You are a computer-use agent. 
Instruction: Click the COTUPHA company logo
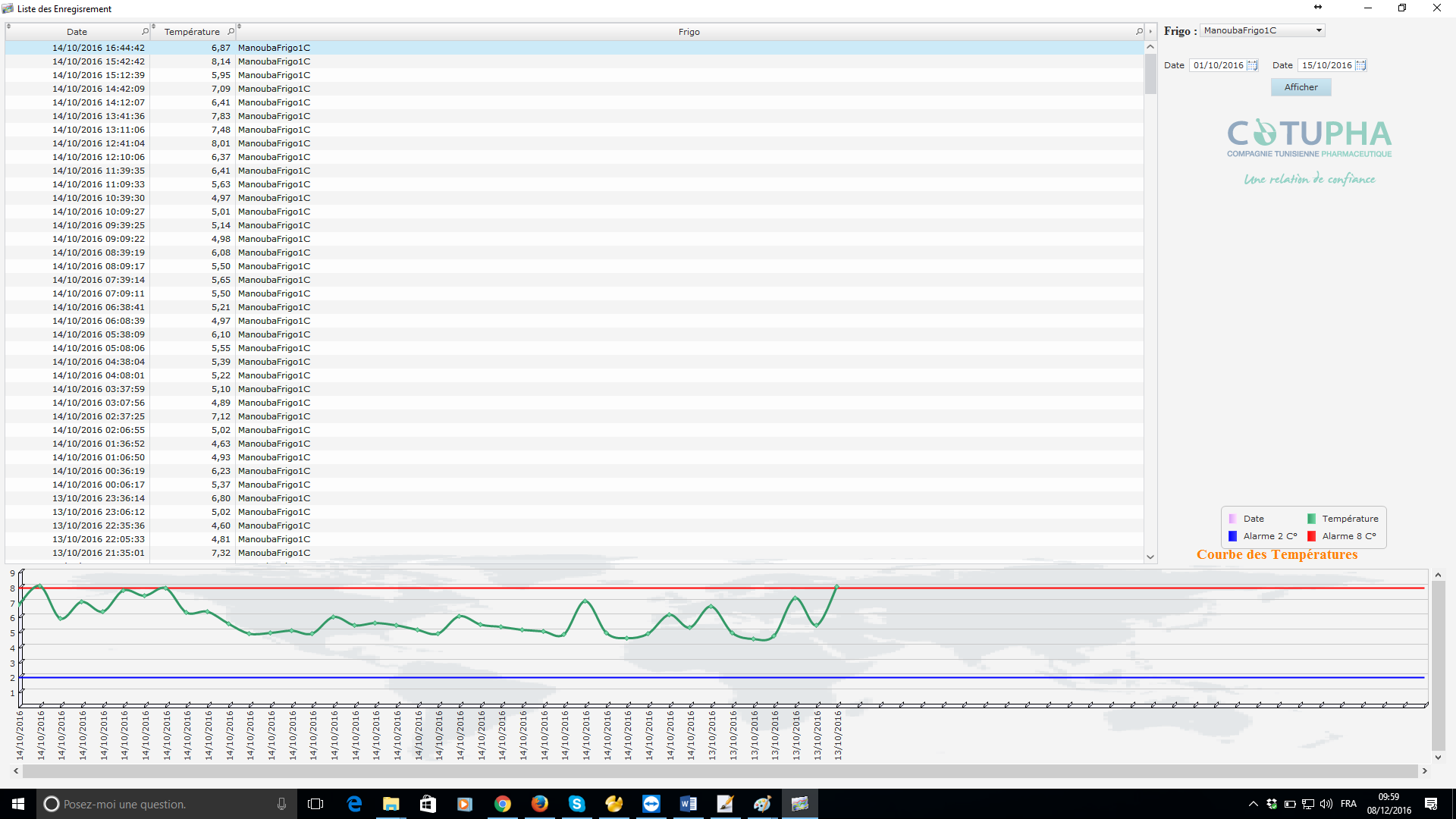tap(1309, 152)
